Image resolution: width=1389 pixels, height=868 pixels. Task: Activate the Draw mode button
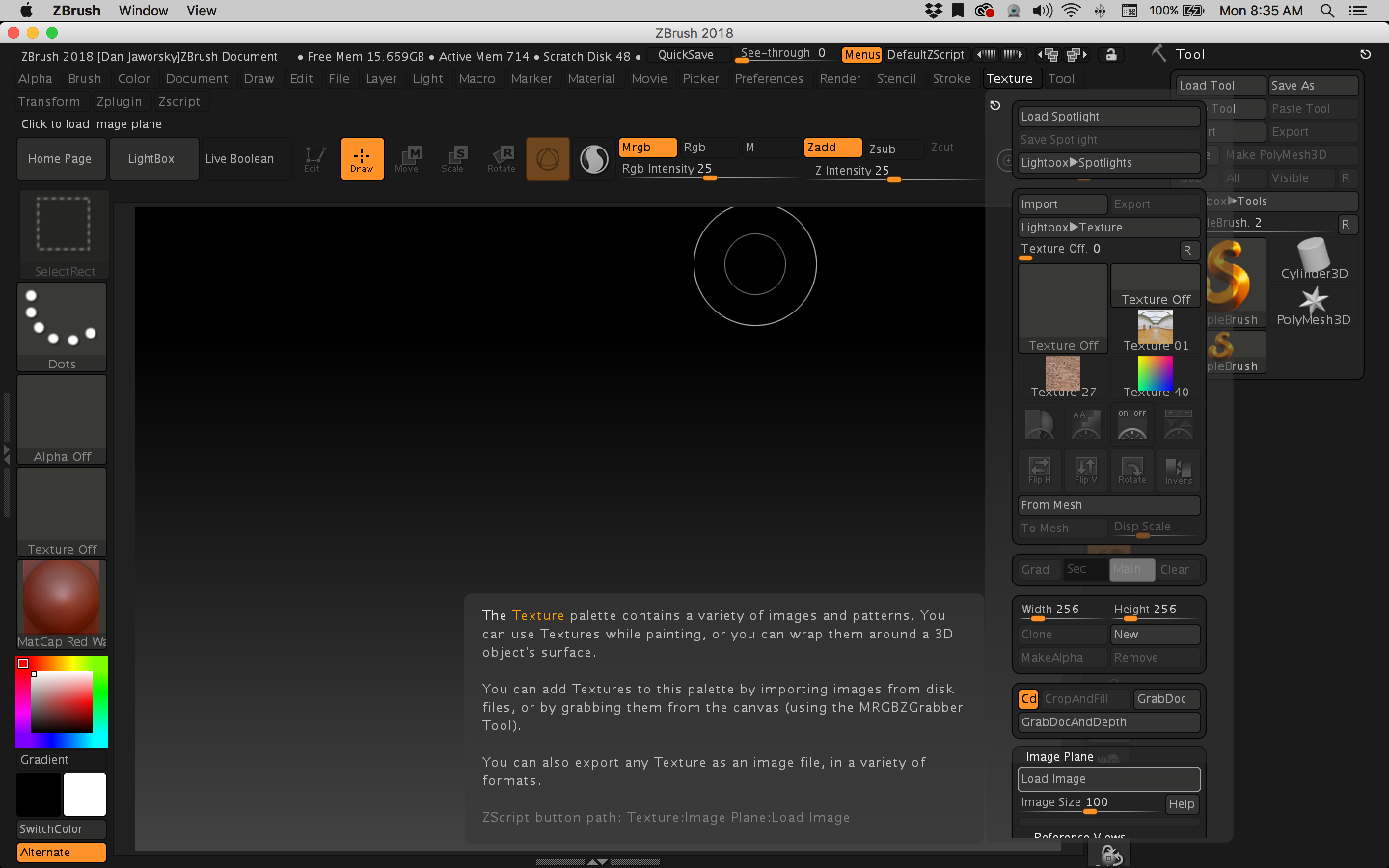tap(362, 159)
